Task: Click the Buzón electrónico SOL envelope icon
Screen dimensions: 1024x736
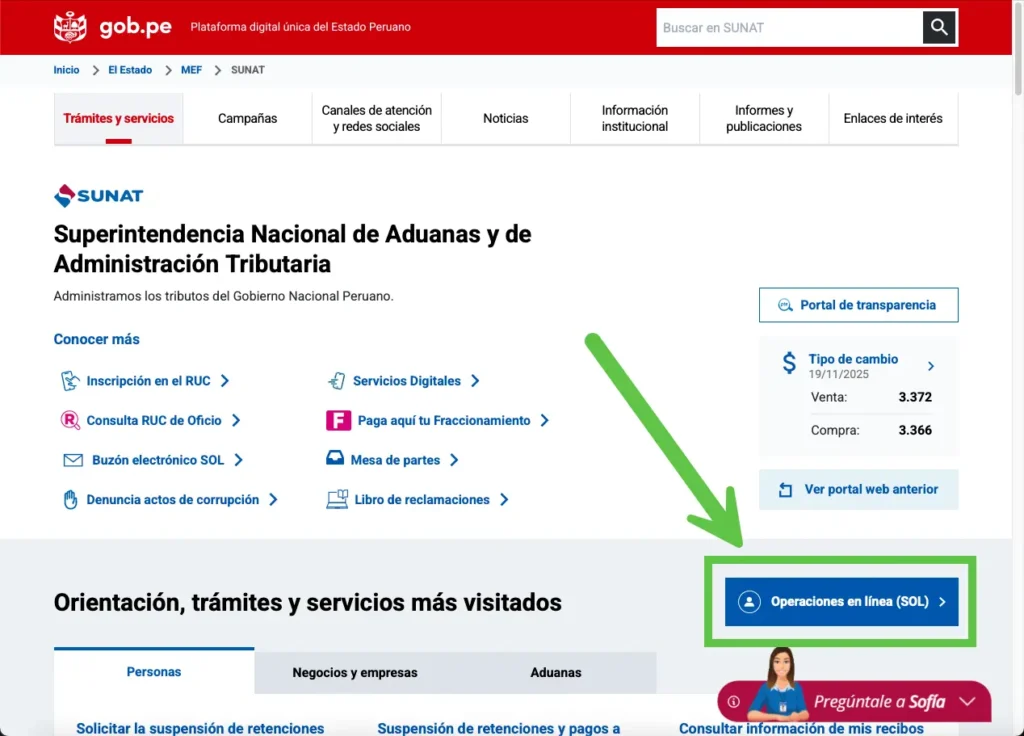Action: pos(72,460)
